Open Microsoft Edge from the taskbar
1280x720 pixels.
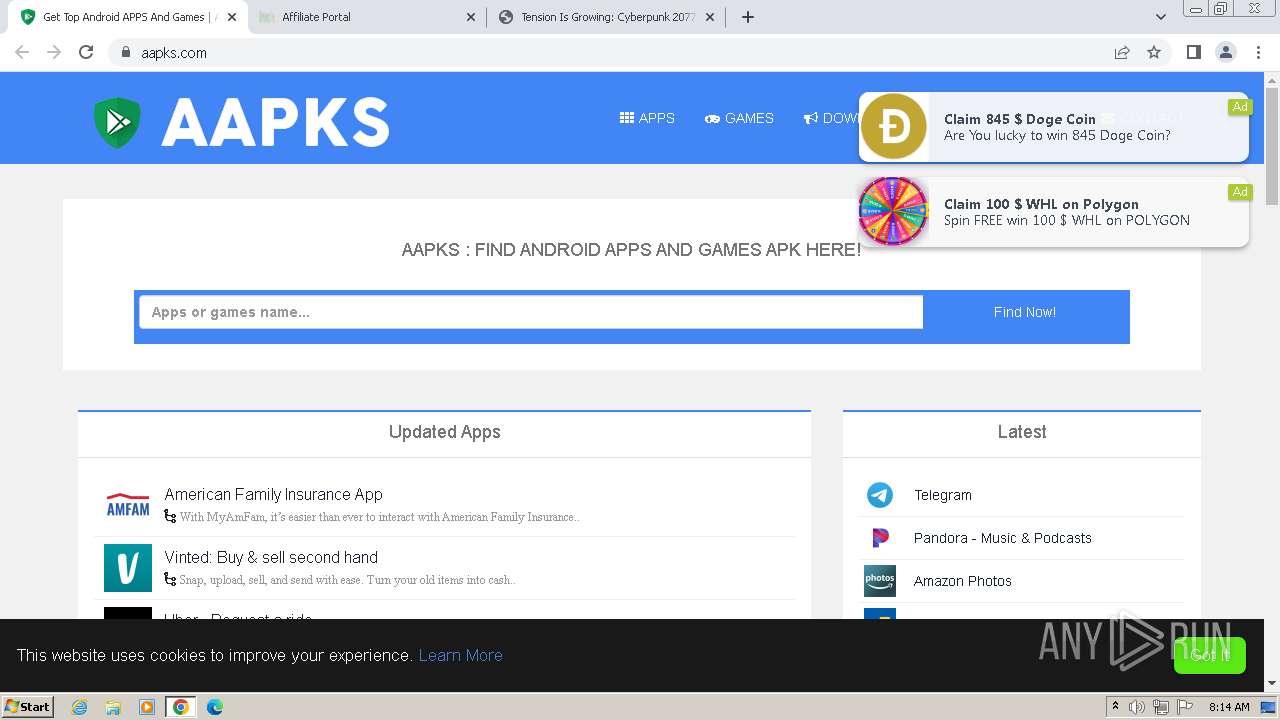click(215, 707)
